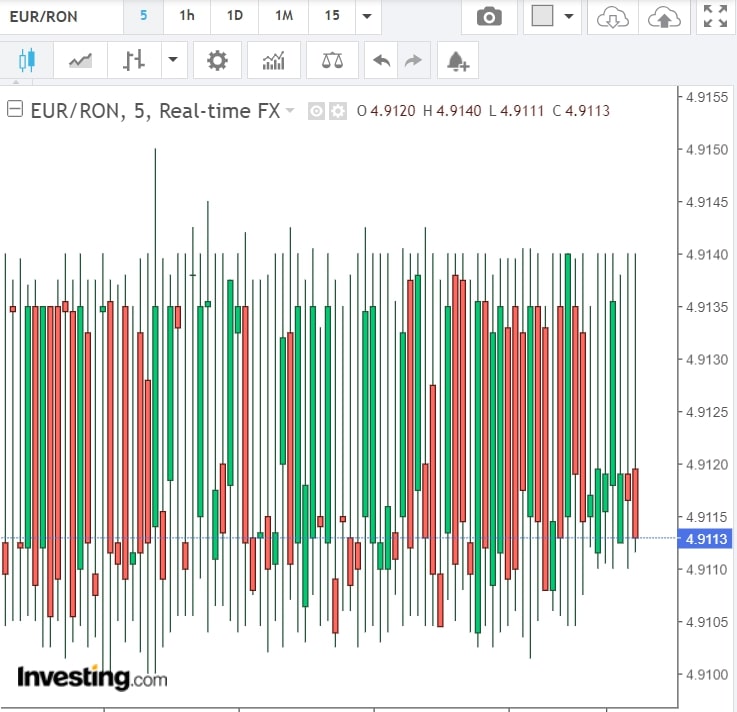
Task: Expand the time interval dropdown arrow
Action: tap(368, 17)
